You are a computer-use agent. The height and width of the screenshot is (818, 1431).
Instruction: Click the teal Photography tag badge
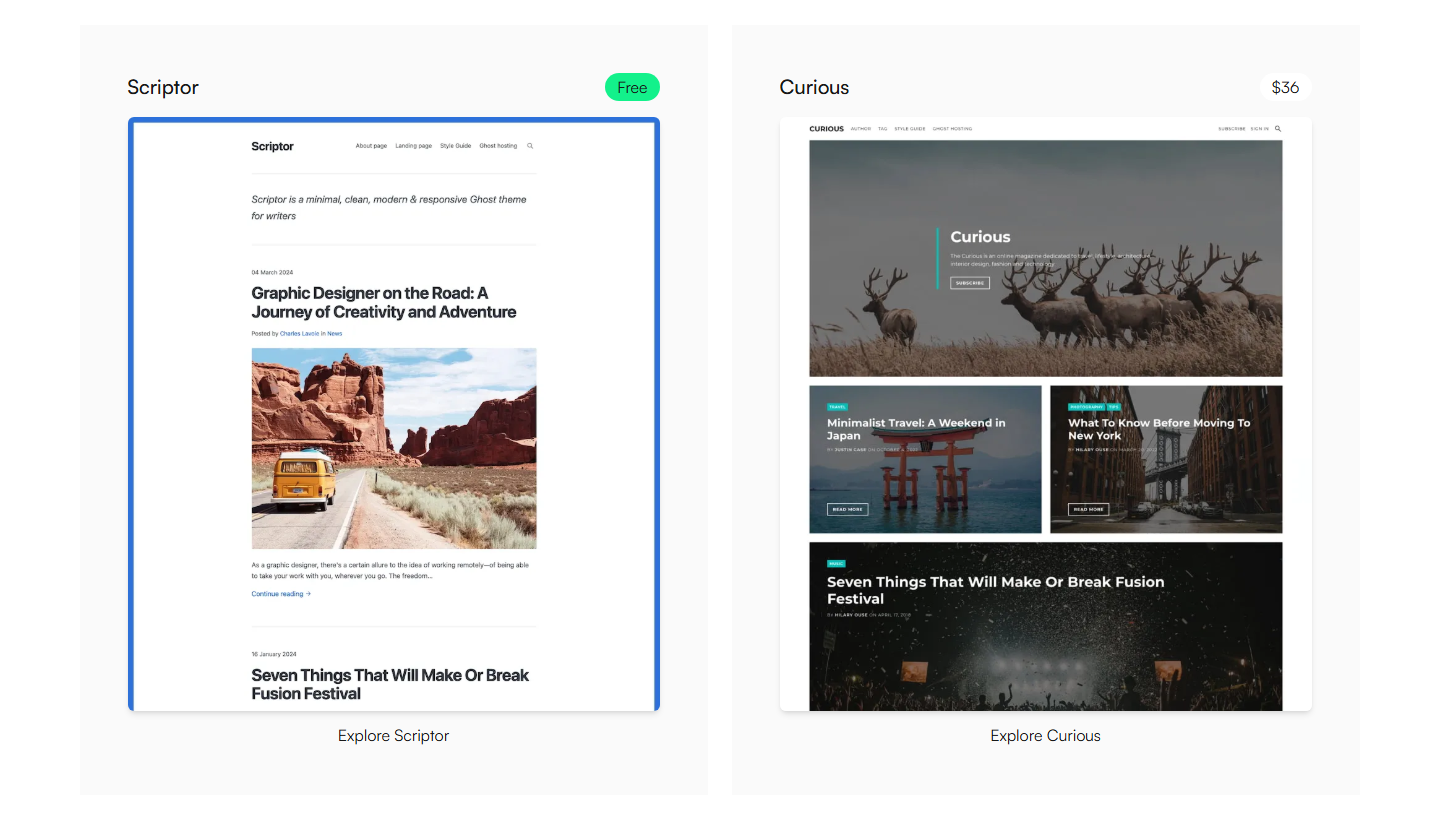click(x=1085, y=407)
